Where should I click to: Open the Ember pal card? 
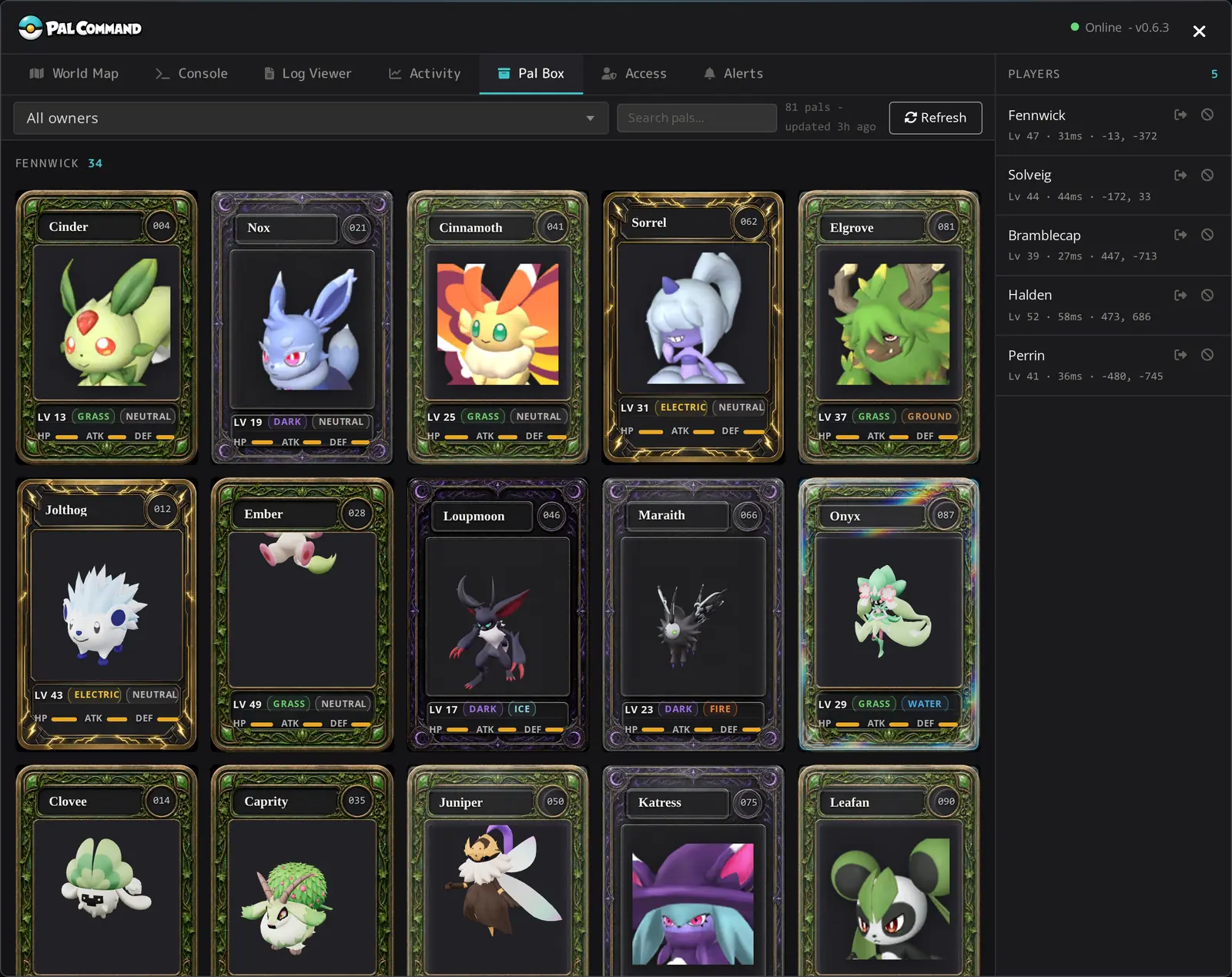302,614
